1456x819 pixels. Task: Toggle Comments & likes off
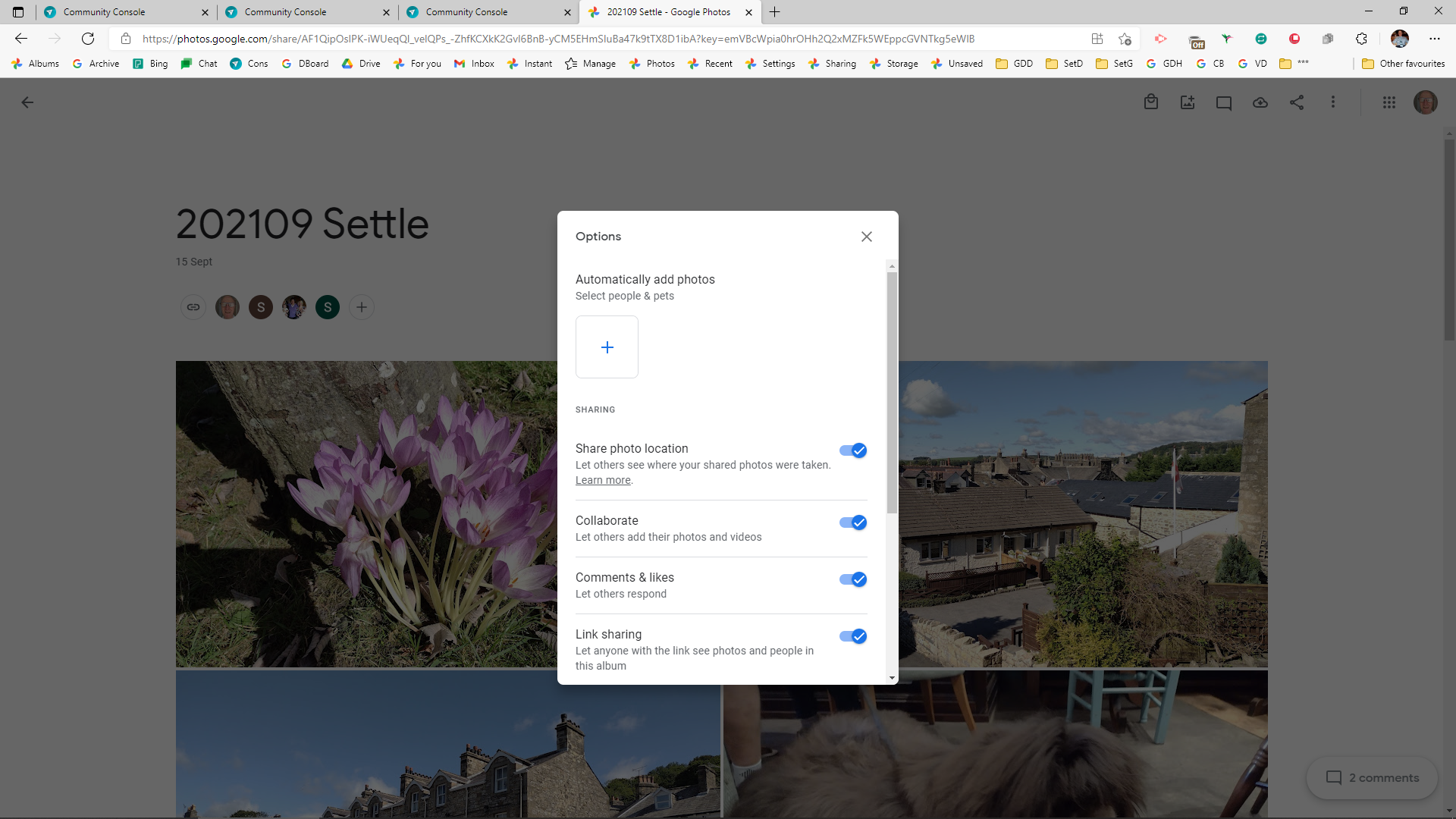(853, 579)
